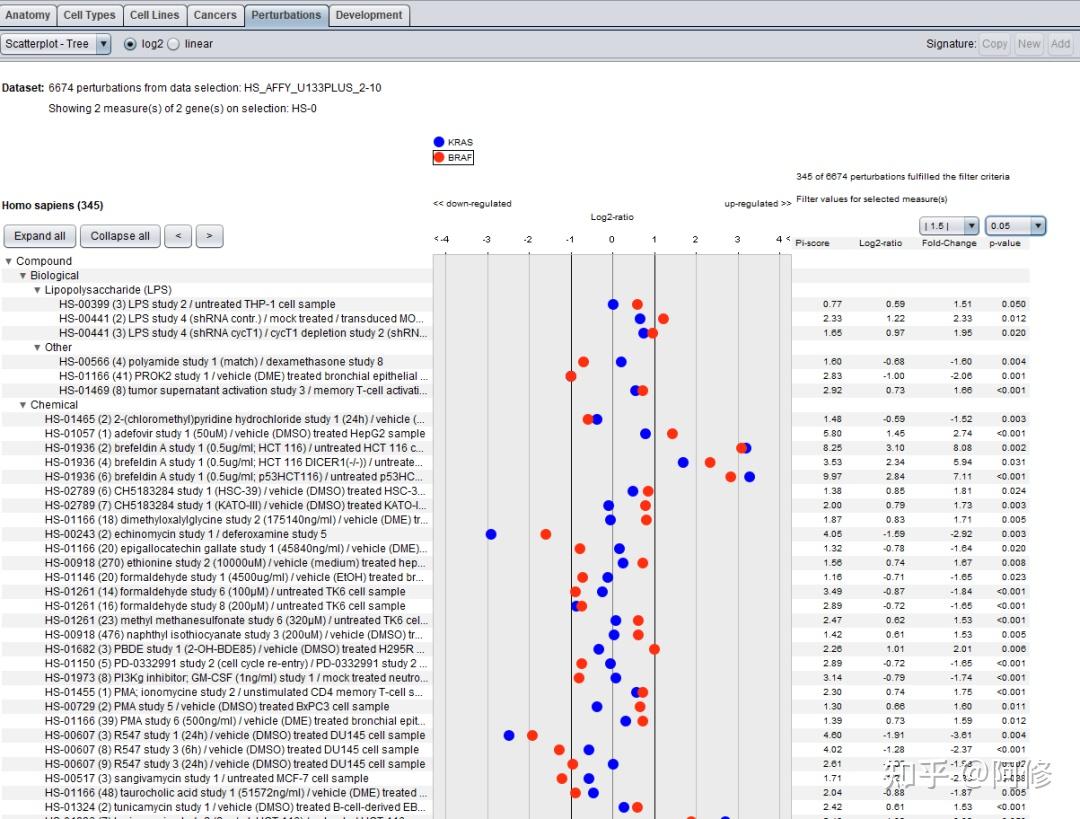Collapse the Lipopolysaccharide (LPS) node
1080x819 pixels.
click(37, 290)
